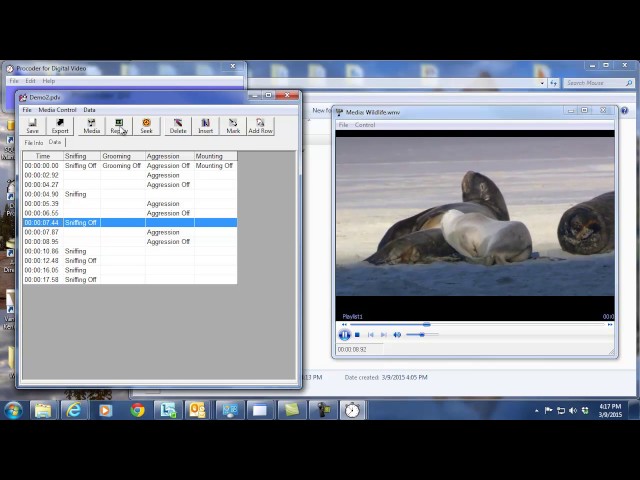Click the Sniffing column header
Image resolution: width=640 pixels, height=480 pixels.
(82, 156)
